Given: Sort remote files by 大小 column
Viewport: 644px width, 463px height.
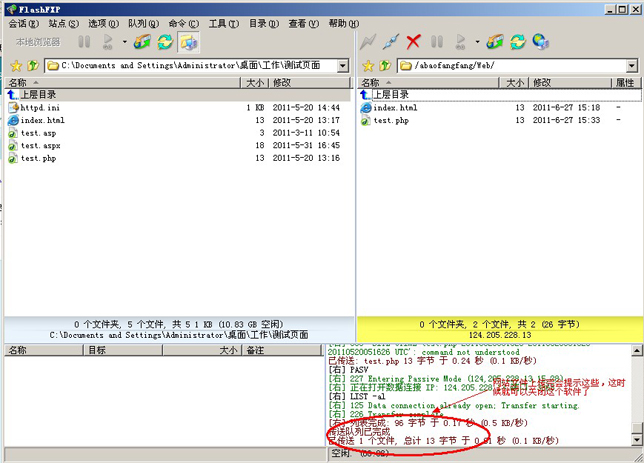Looking at the screenshot, I should point(514,83).
